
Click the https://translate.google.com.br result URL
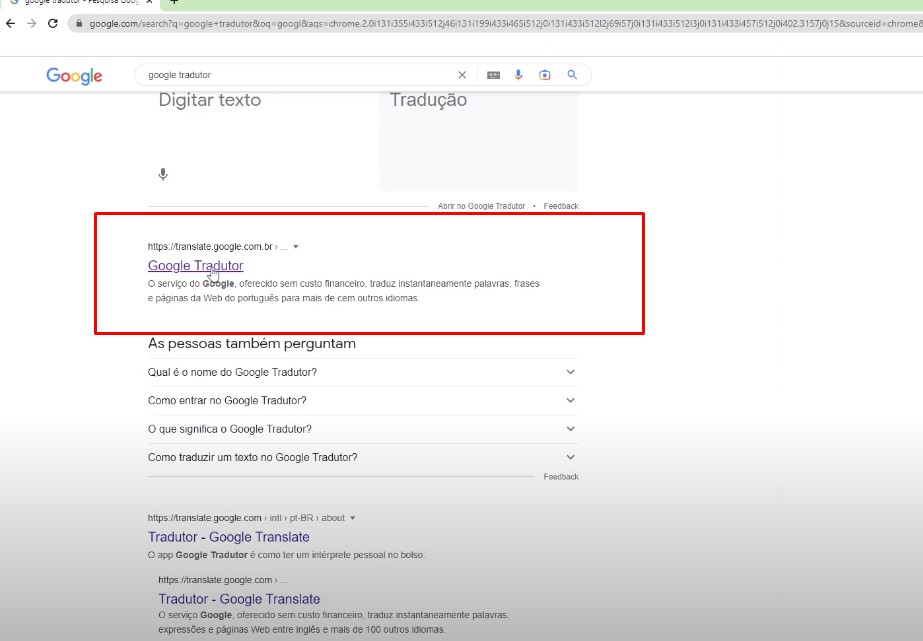coord(218,247)
